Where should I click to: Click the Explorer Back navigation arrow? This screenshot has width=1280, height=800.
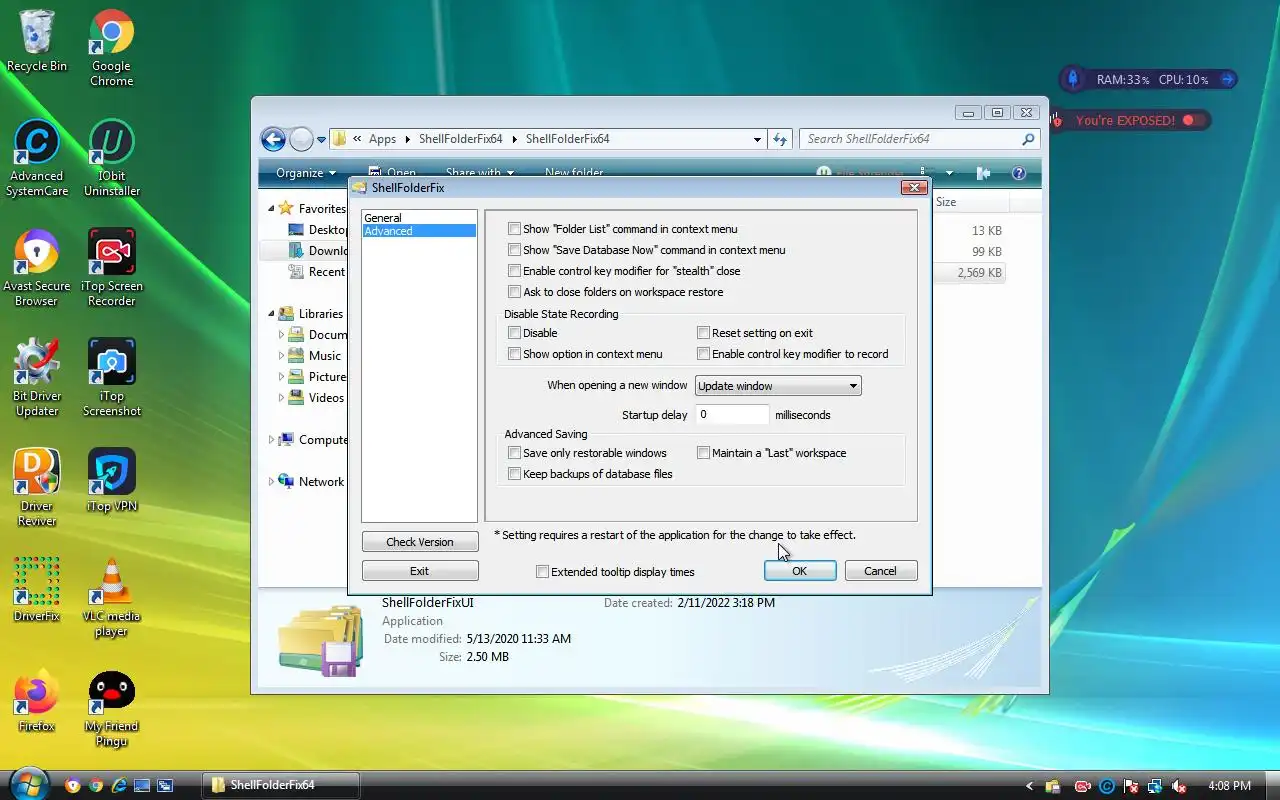coord(273,139)
